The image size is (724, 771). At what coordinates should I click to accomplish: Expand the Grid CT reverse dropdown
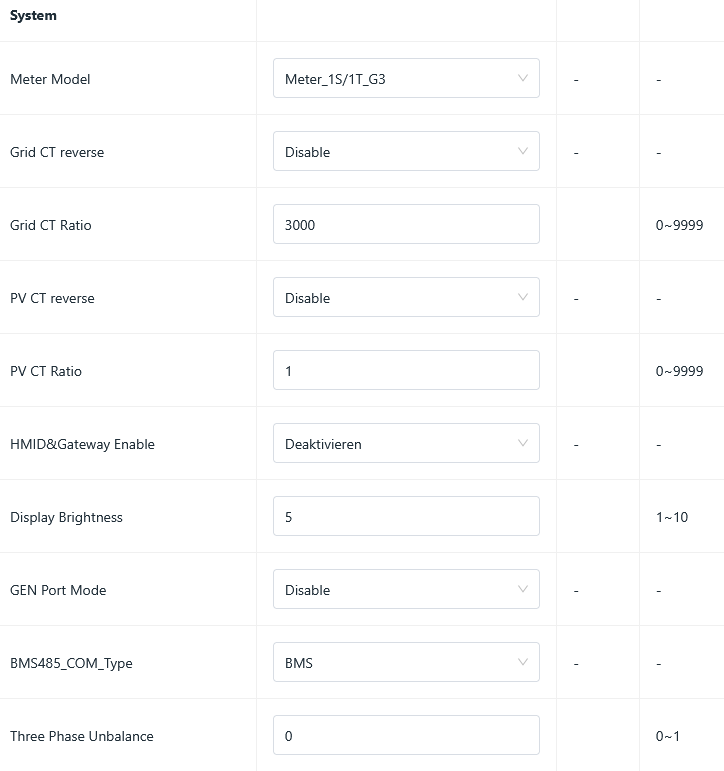405,152
